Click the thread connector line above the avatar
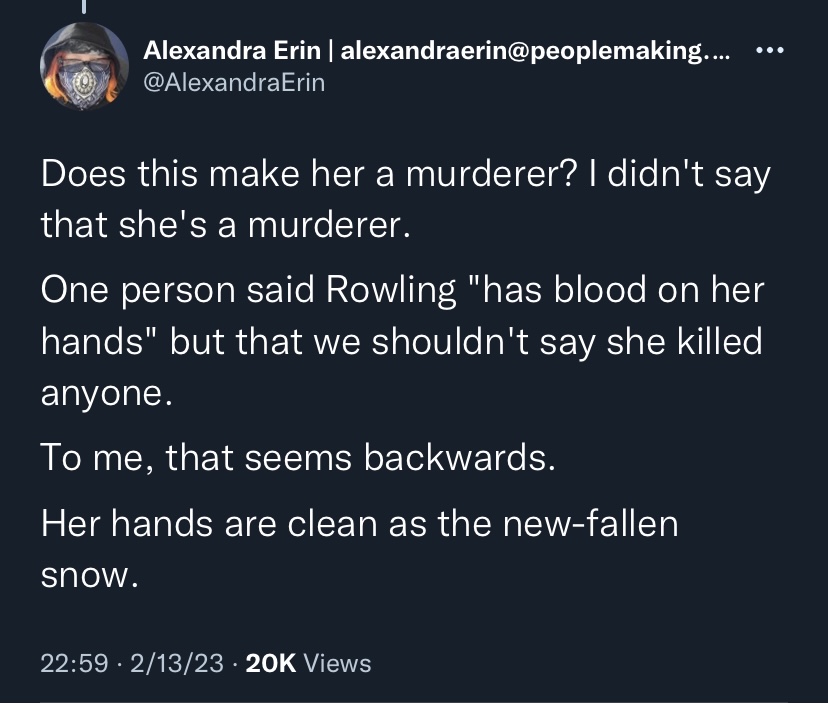 tap(83, 6)
